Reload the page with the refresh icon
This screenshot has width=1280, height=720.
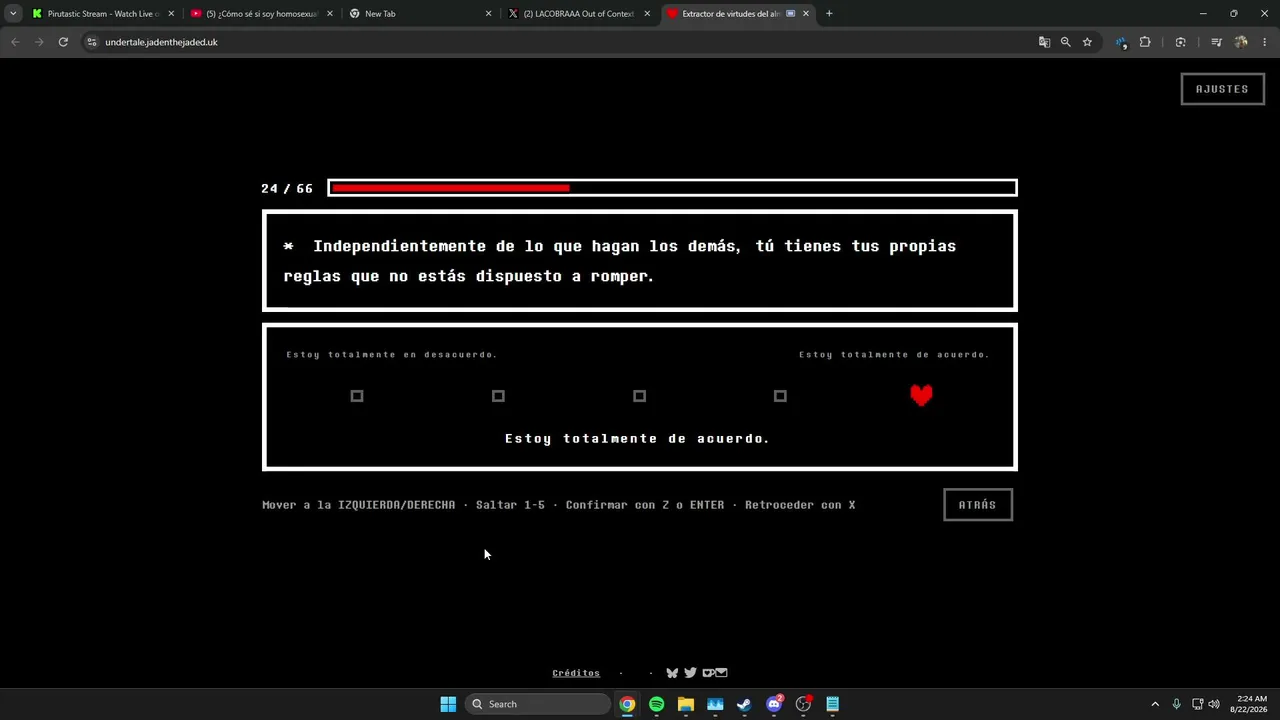pos(63,42)
